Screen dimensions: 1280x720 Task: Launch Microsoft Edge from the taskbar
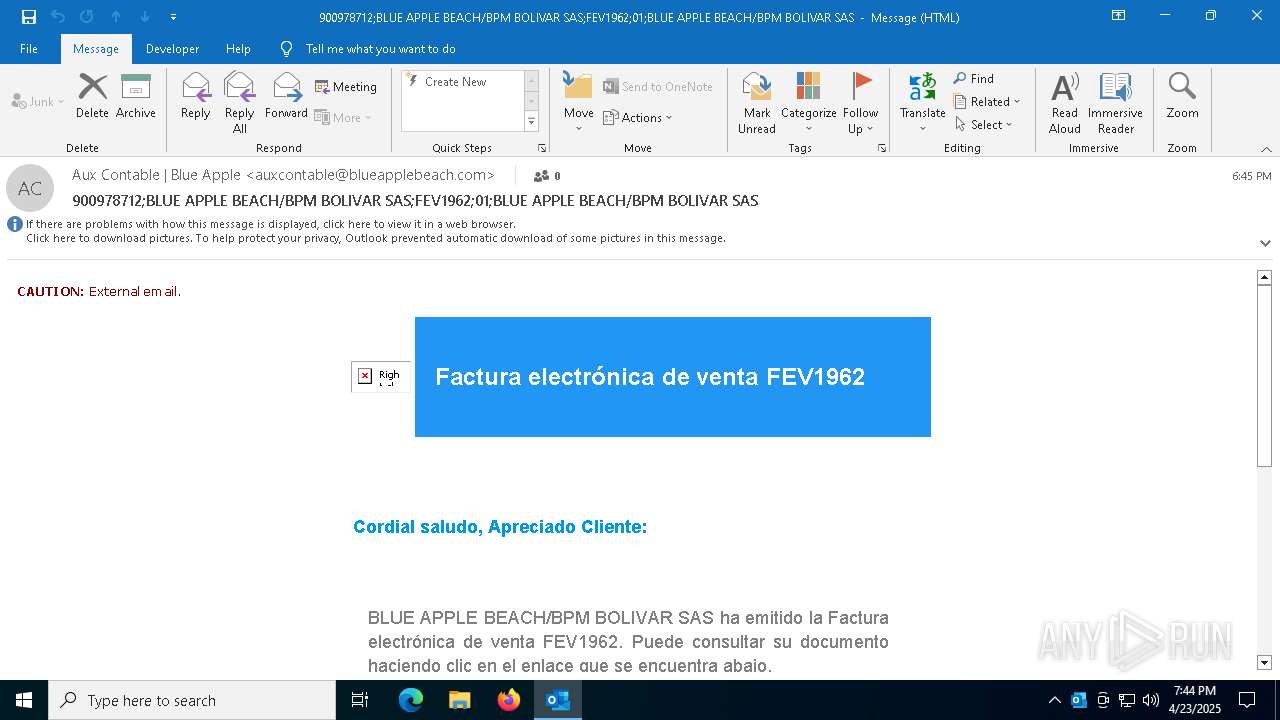coord(411,700)
